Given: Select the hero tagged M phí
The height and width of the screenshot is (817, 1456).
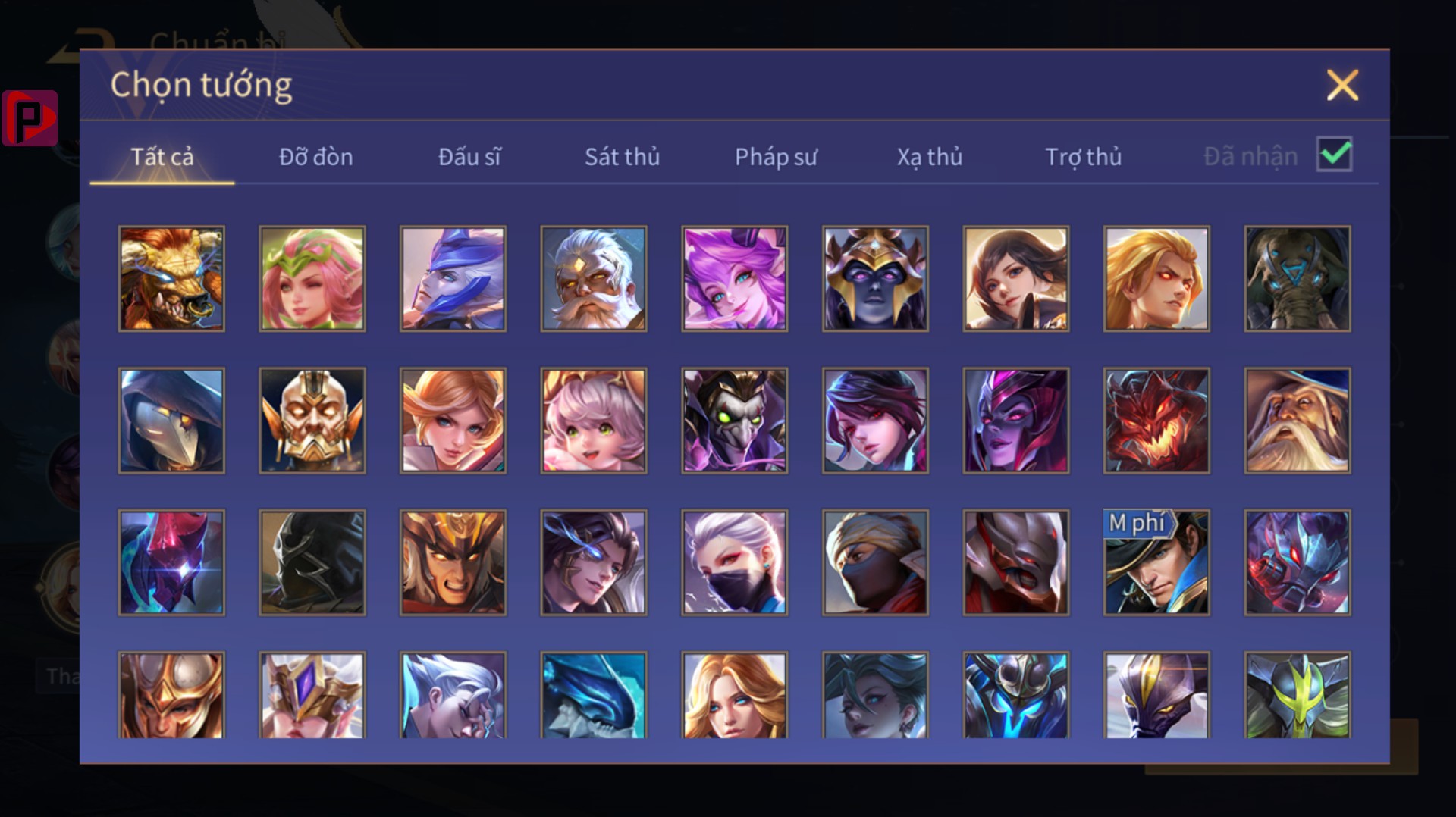Looking at the screenshot, I should (1156, 562).
